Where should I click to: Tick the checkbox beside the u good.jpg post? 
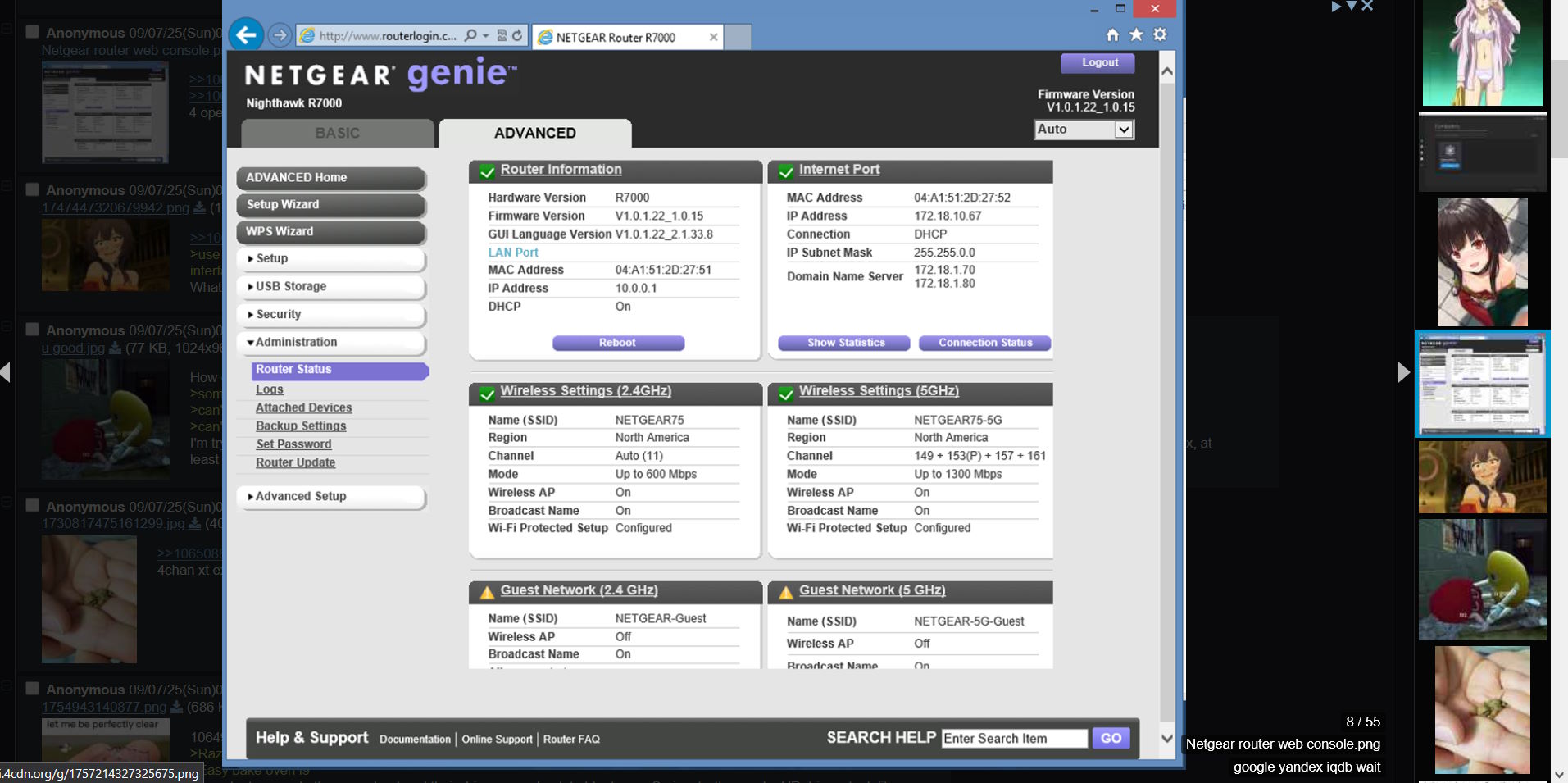tap(32, 330)
